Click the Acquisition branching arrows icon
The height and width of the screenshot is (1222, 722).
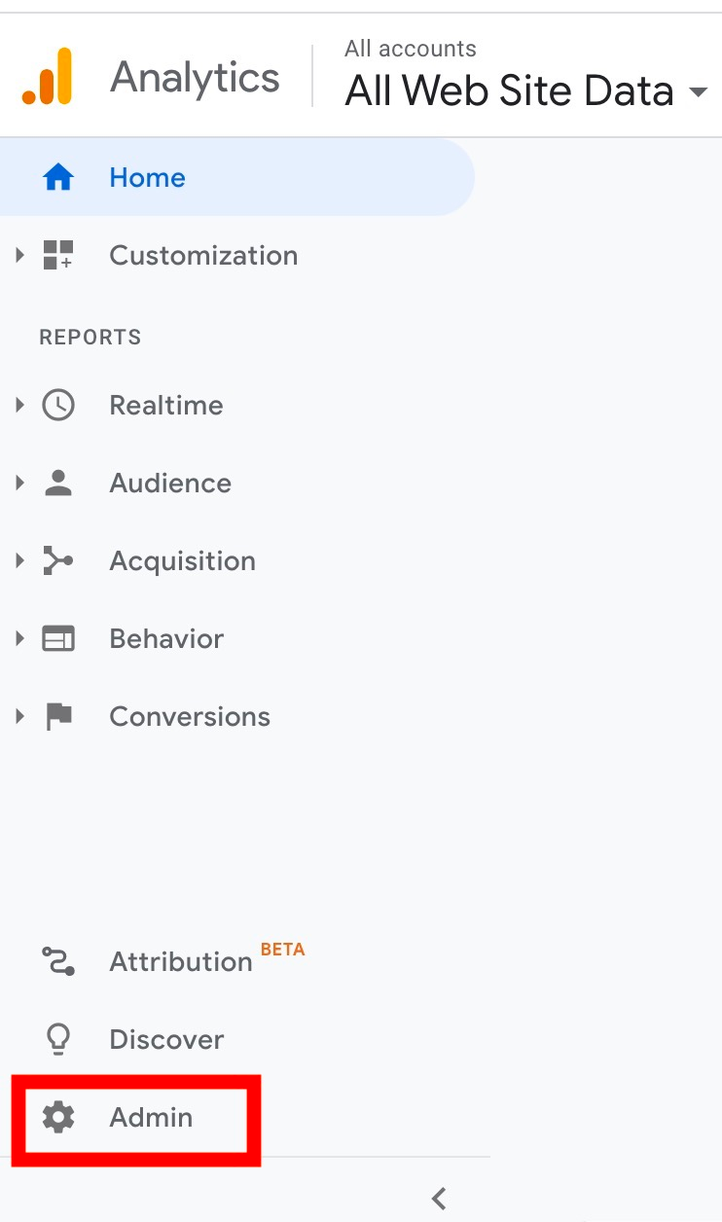pos(58,561)
